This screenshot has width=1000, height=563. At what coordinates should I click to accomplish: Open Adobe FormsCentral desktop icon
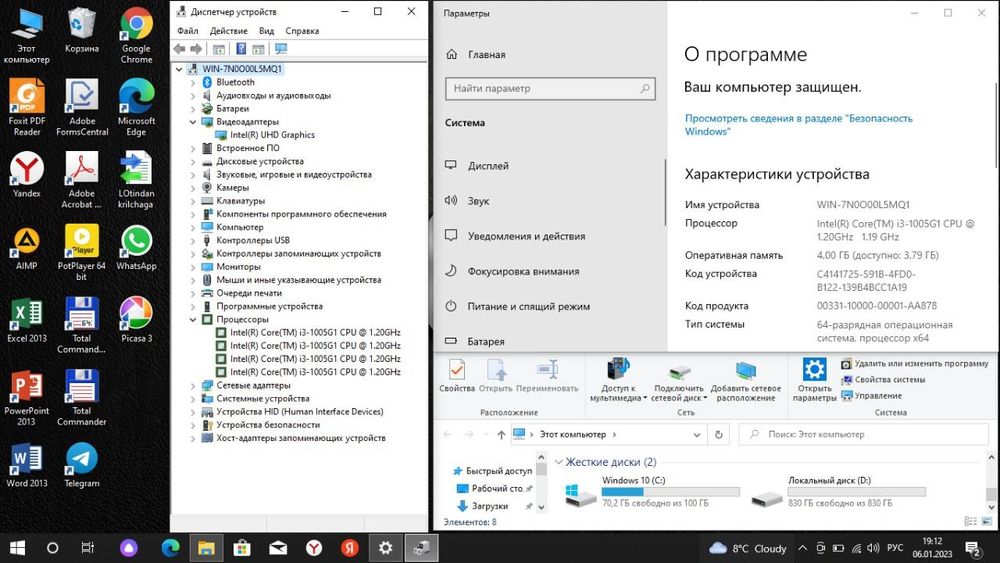coord(82,107)
